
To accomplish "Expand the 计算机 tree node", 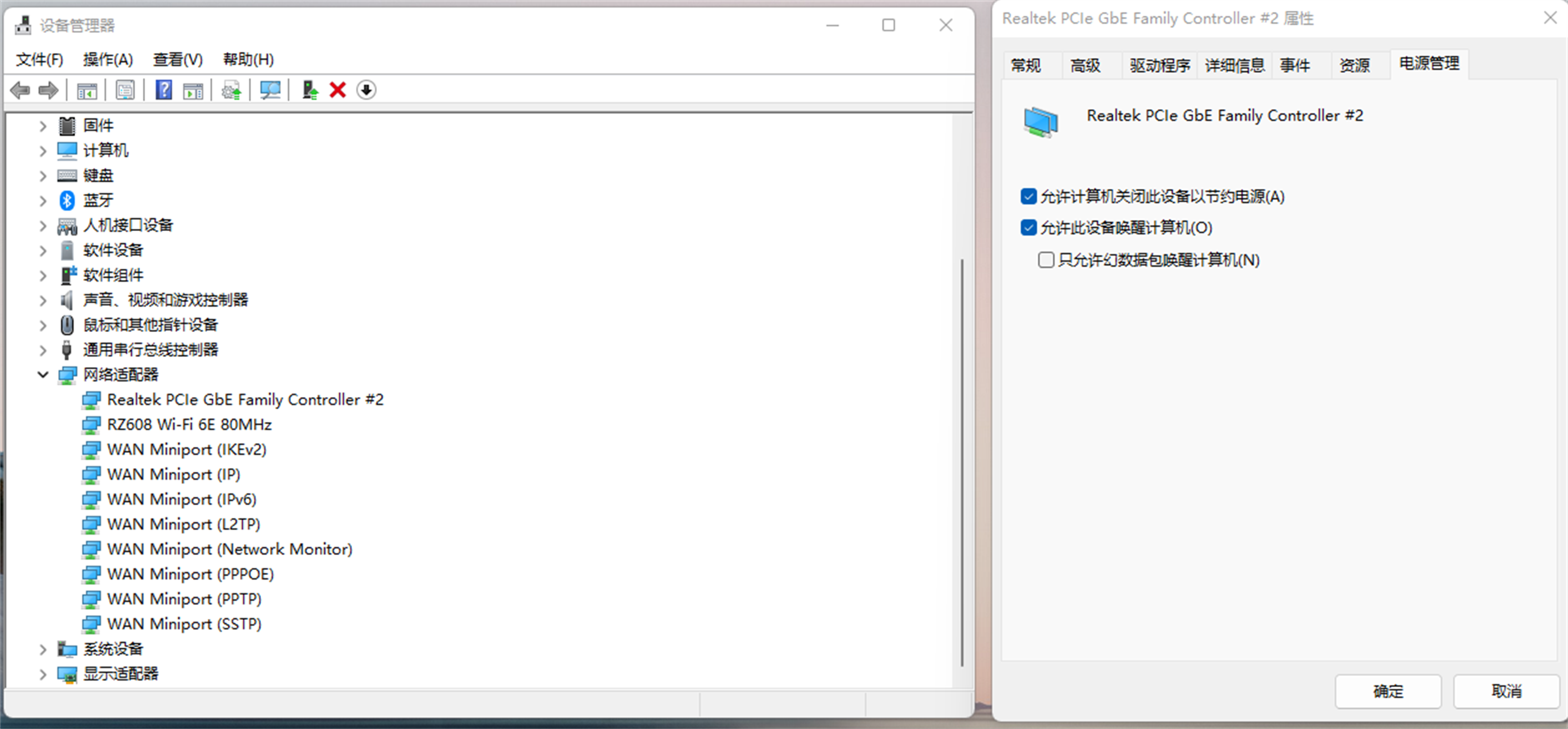I will coord(43,151).
